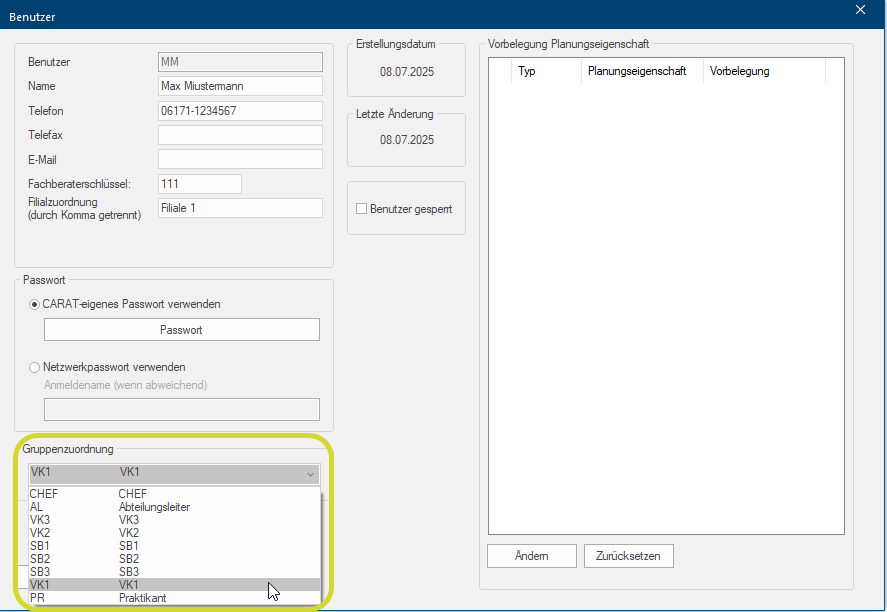887x612 pixels.
Task: Click the Planungseigenschaft column header
Action: tap(637, 72)
